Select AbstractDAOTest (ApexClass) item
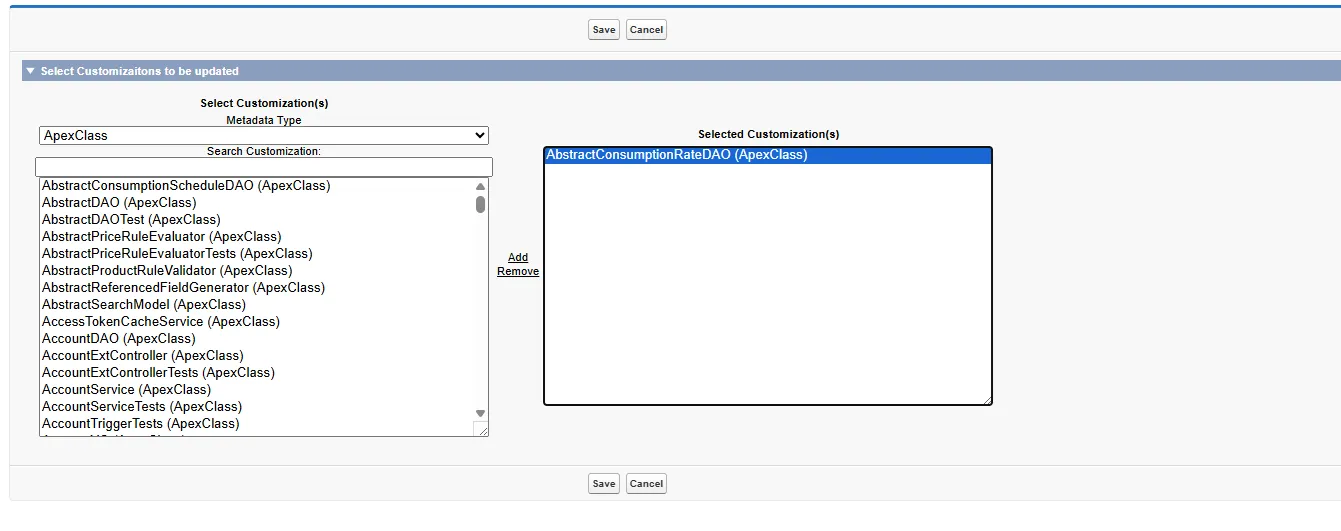The width and height of the screenshot is (1341, 531). click(x=131, y=219)
